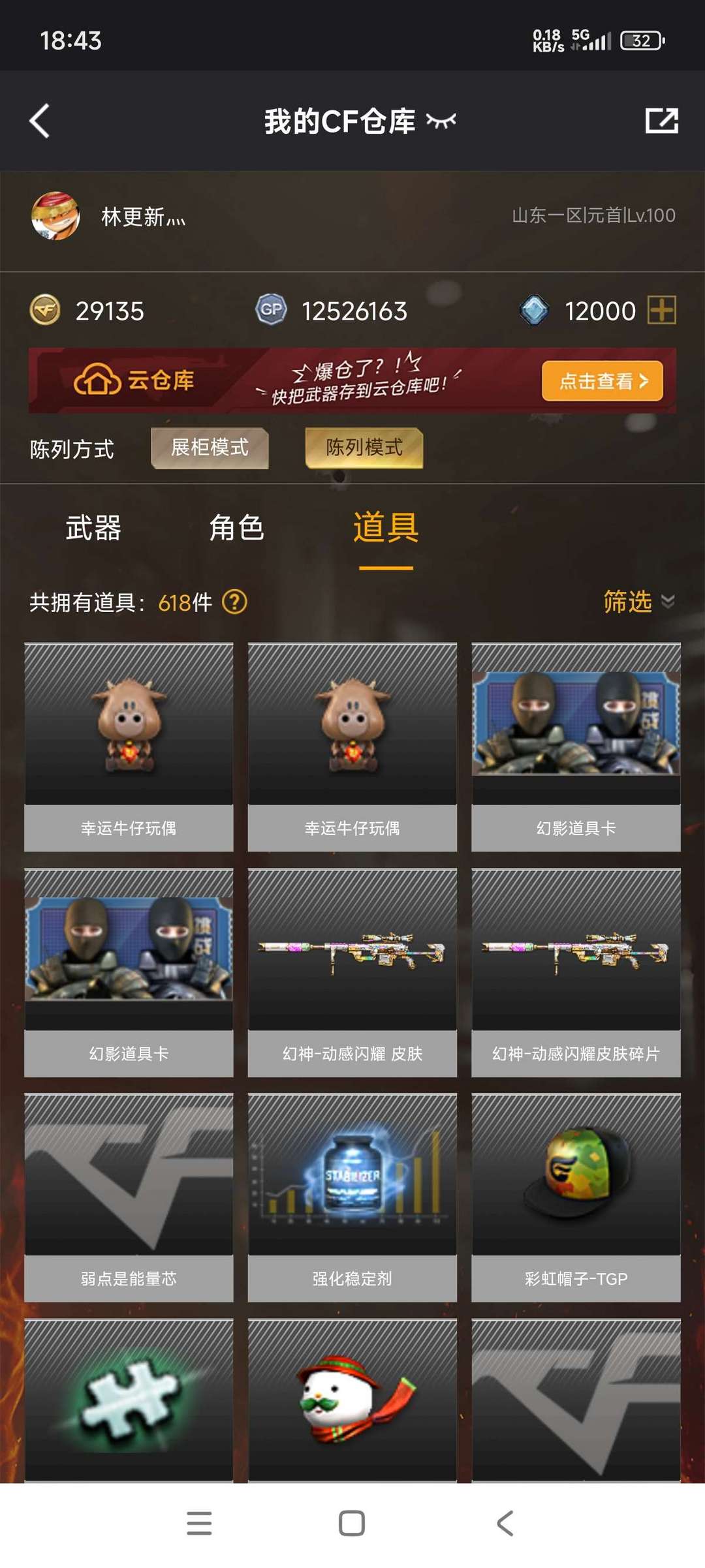Viewport: 705px width, 1568px height.
Task: Click the chevron beside 筛选
Action: [x=668, y=601]
